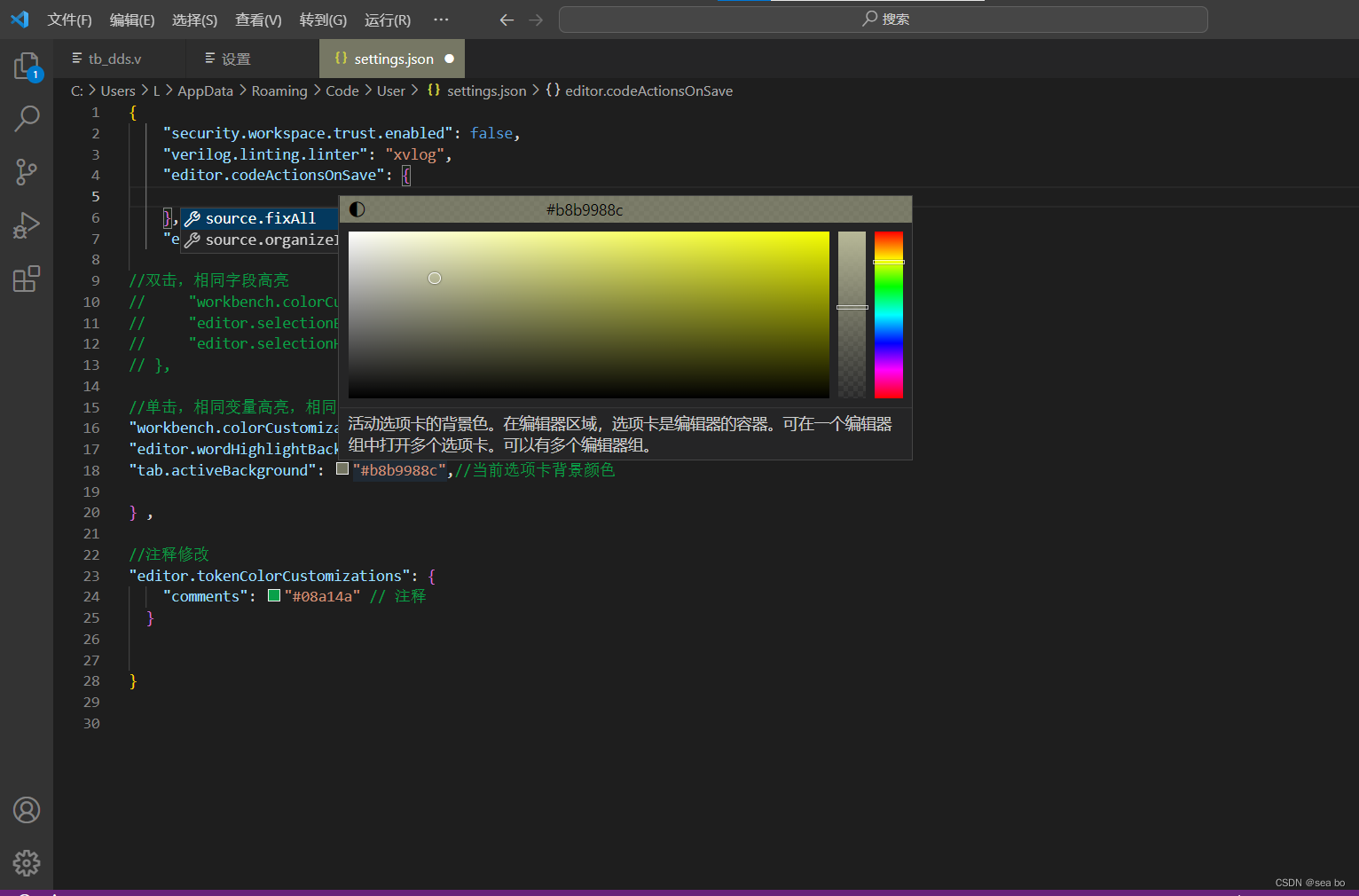Viewport: 1359px width, 896px height.
Task: Open the 选择(S) menu
Action: pyautogui.click(x=194, y=20)
